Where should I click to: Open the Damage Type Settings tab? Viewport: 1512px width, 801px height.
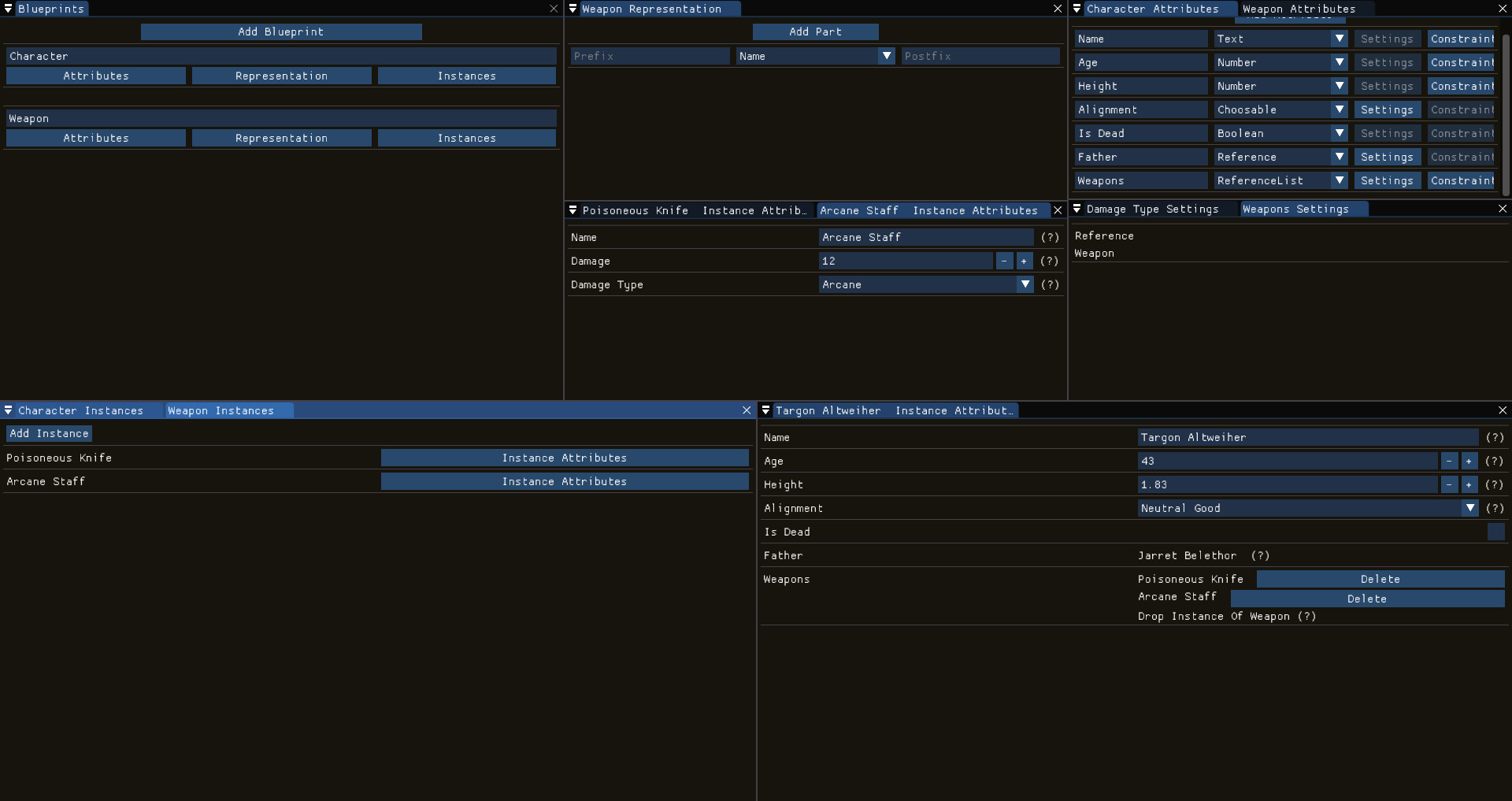(x=1152, y=210)
